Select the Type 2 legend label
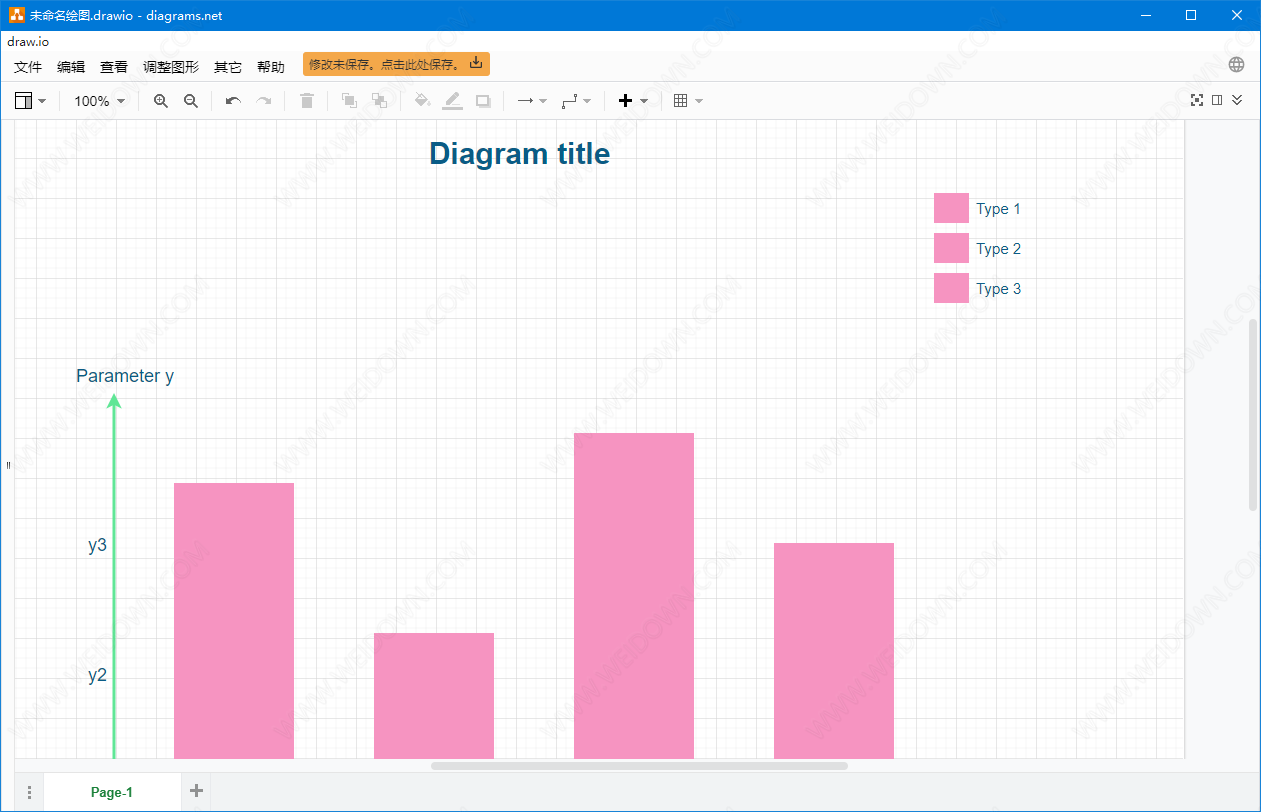1261x812 pixels. point(998,249)
